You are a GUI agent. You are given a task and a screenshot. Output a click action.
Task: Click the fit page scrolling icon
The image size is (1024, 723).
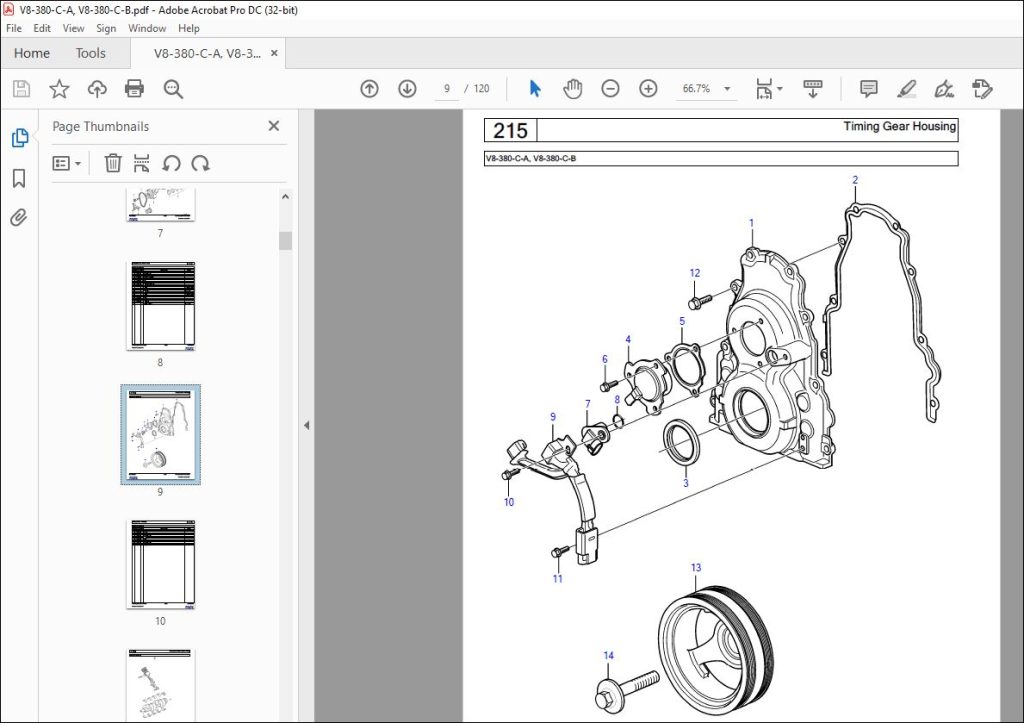pos(763,89)
